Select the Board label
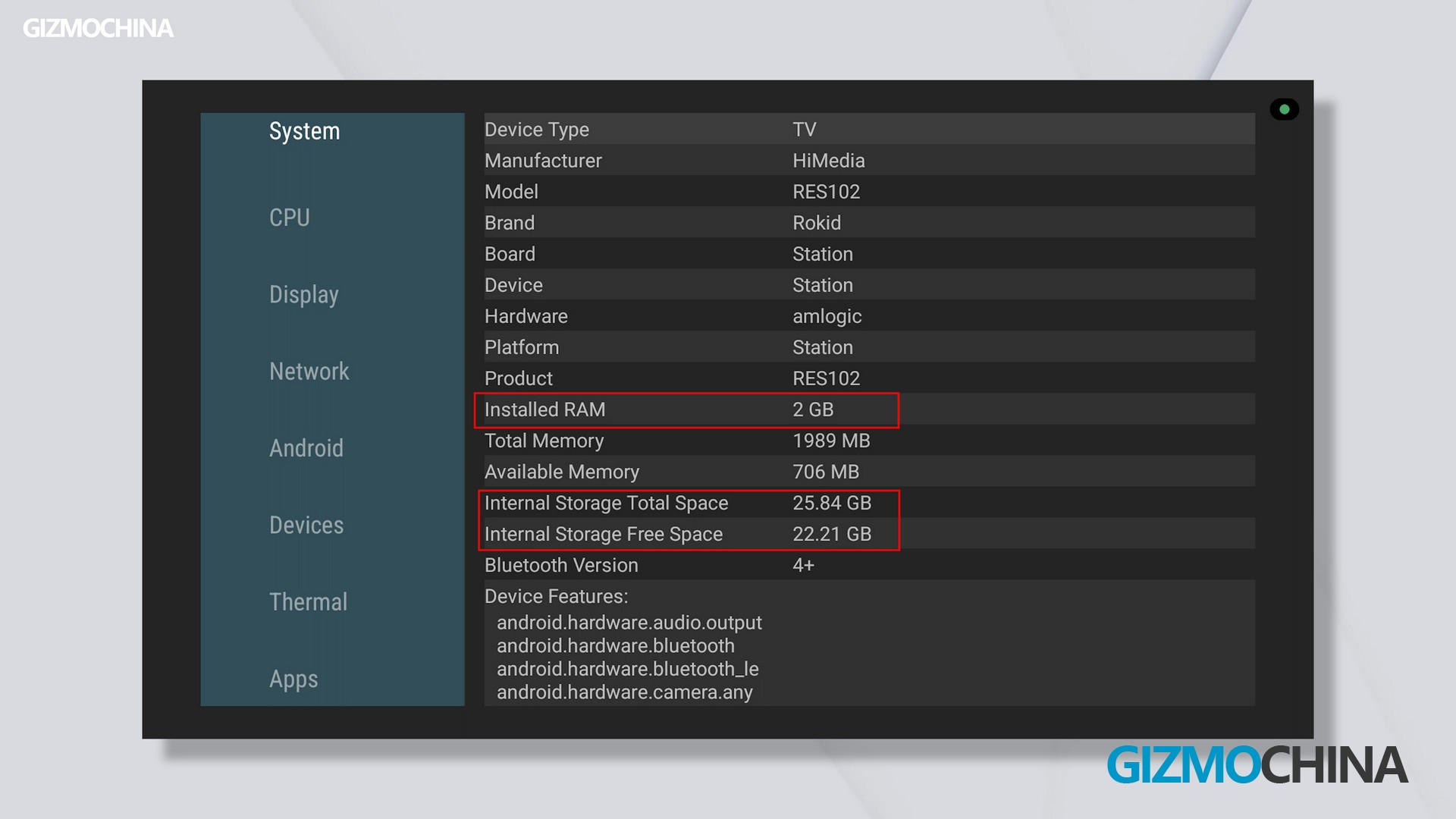 coord(510,254)
